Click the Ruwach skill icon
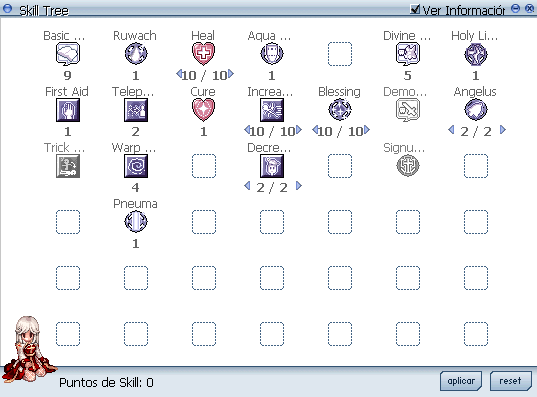The width and height of the screenshot is (537, 397). [136, 54]
